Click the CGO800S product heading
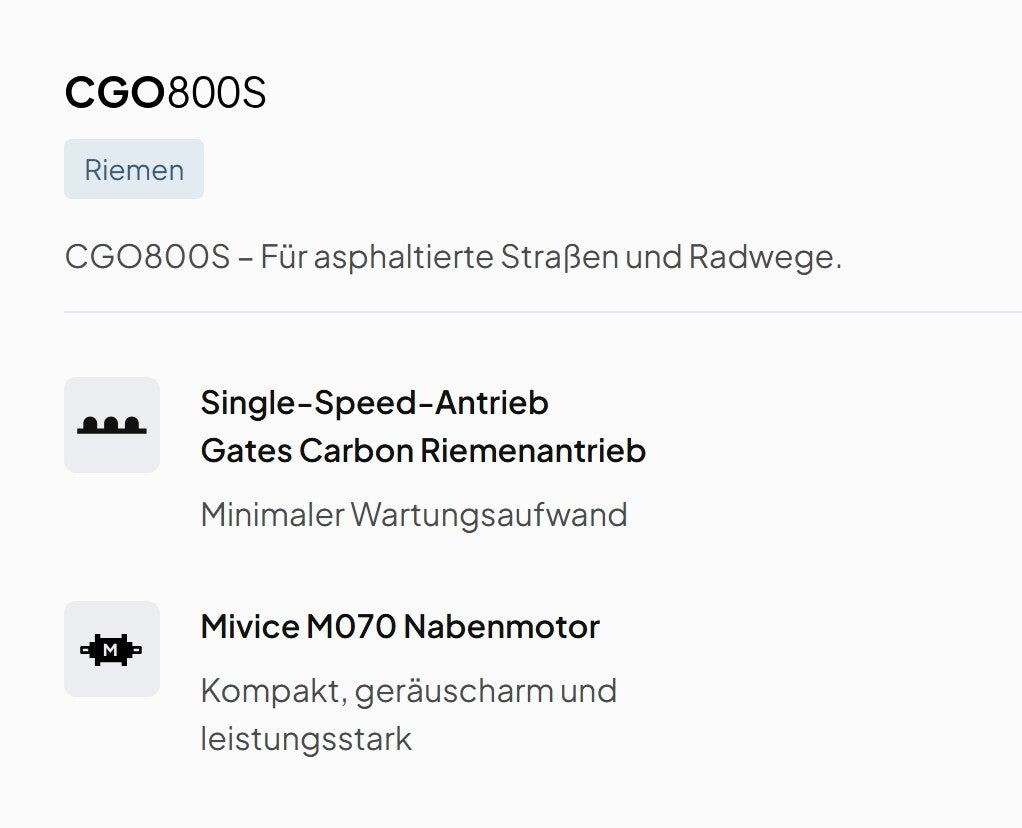The height and width of the screenshot is (828, 1022). 166,93
